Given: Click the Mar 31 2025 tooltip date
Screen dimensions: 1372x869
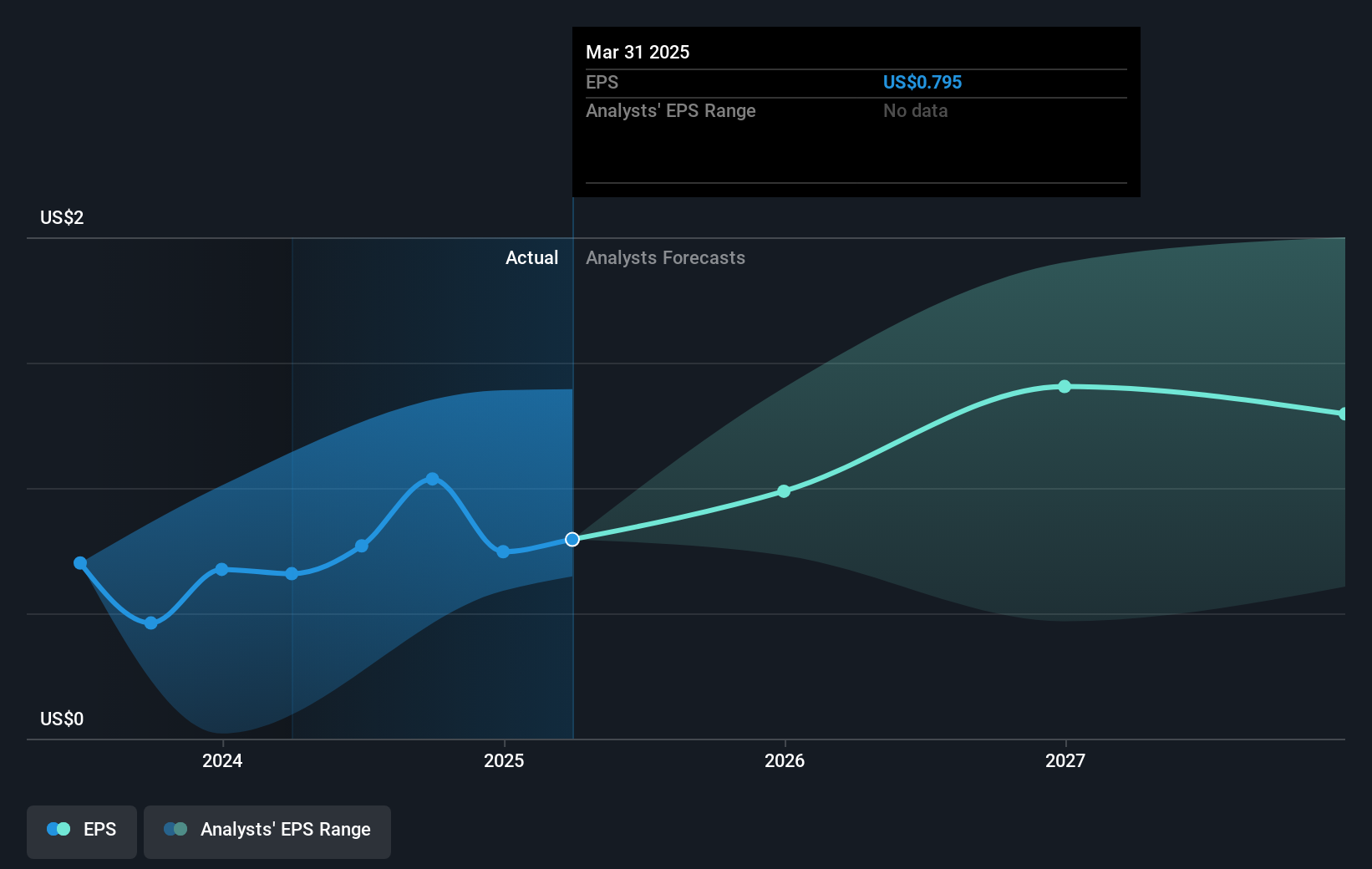Looking at the screenshot, I should pos(638,52).
